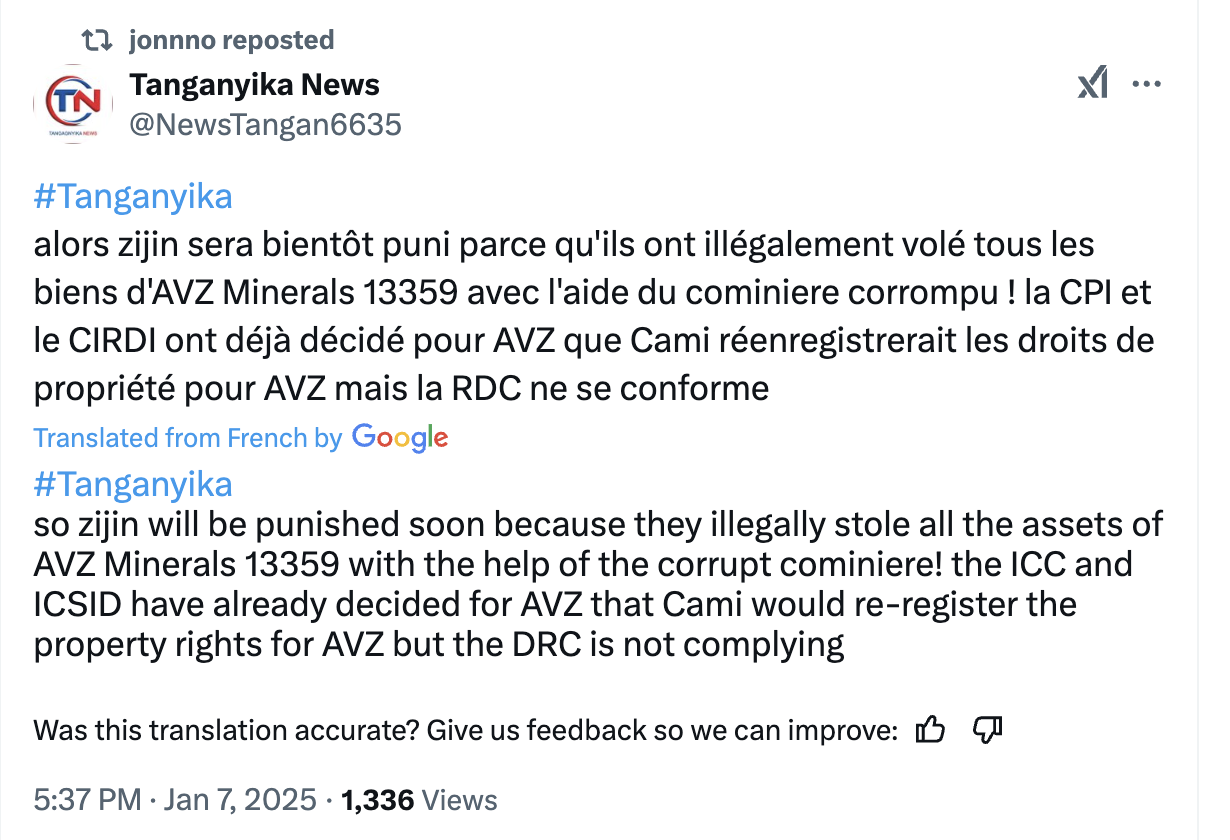Click the jonnno reposted label
1230x840 pixels.
click(x=232, y=40)
